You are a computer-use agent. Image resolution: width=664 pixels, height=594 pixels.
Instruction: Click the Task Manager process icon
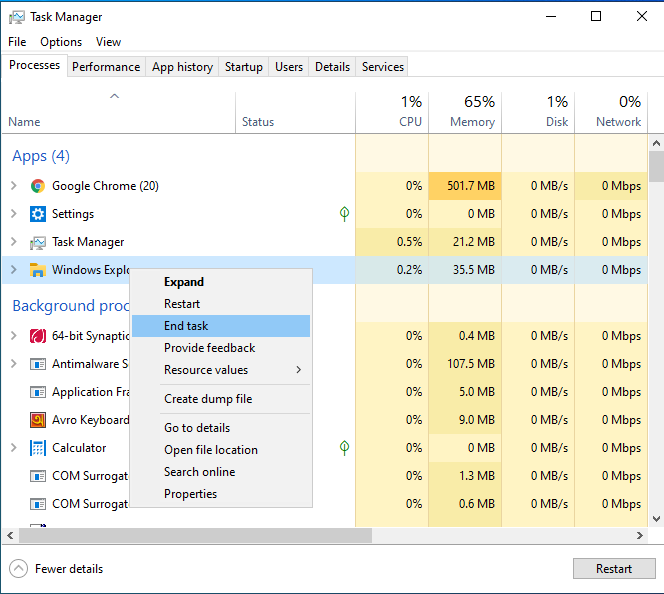coord(38,242)
